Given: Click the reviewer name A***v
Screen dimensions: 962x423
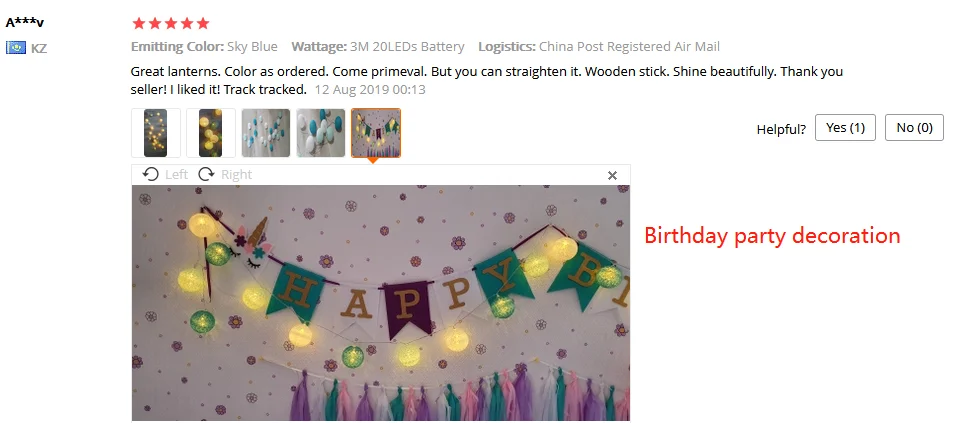Looking at the screenshot, I should point(25,23).
